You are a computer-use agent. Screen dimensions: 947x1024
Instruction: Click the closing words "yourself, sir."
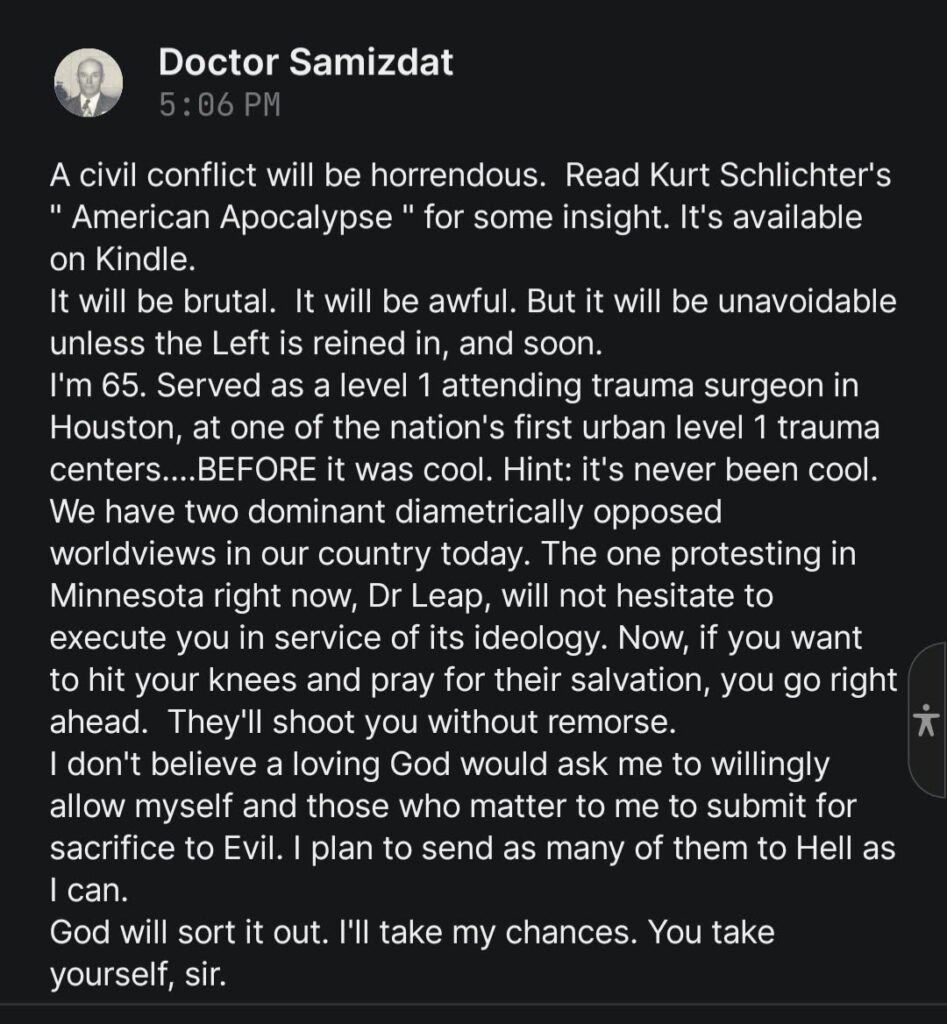click(x=138, y=973)
